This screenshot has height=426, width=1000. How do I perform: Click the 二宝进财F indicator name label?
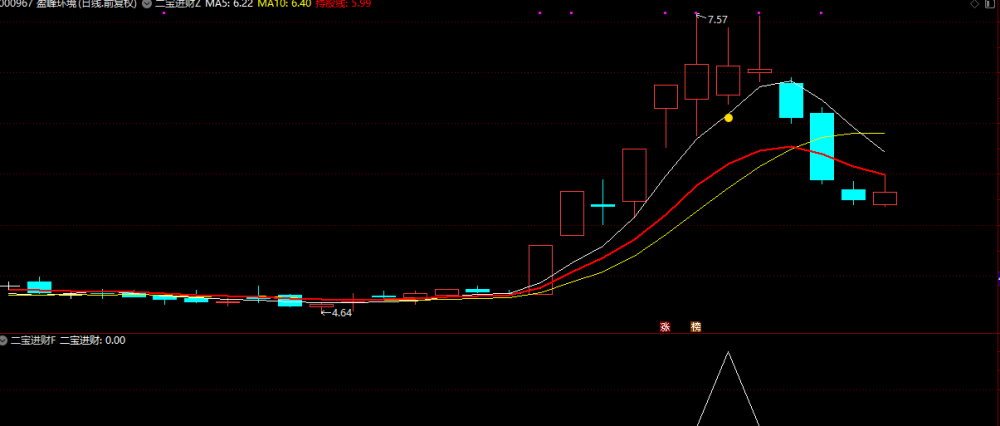click(x=33, y=341)
